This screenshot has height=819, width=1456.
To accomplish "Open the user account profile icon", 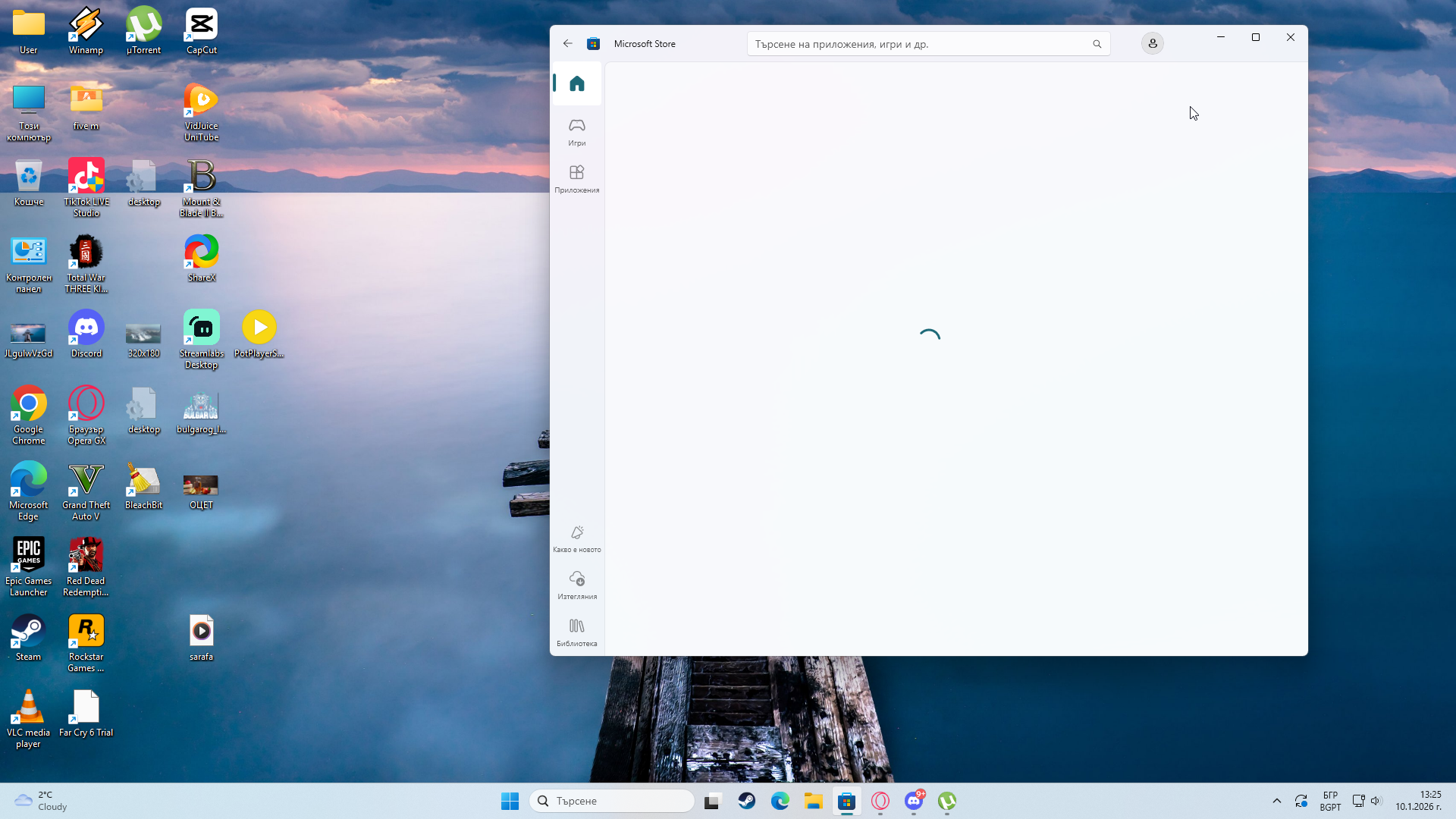I will tap(1152, 44).
